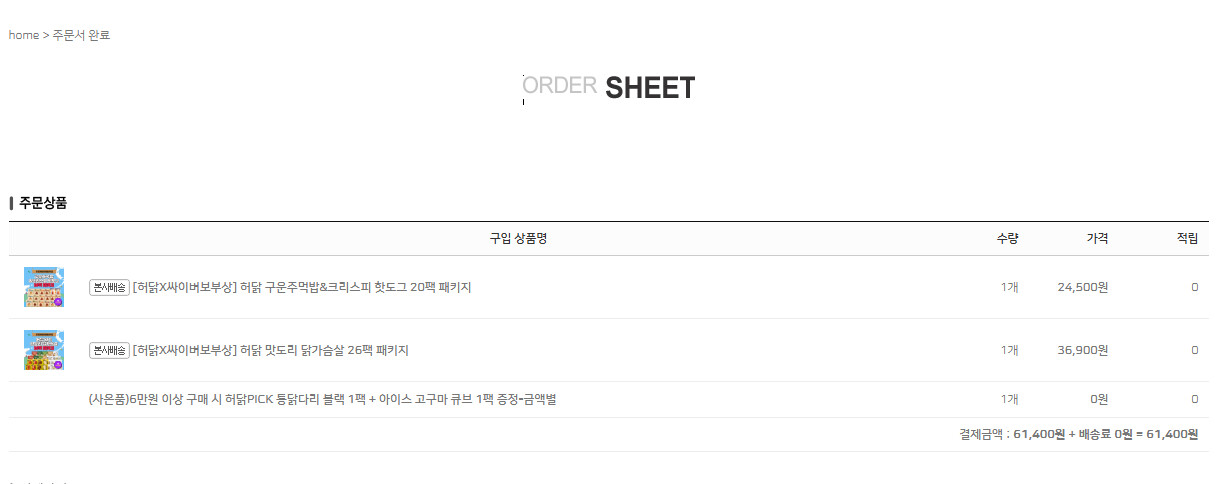Click the 본사배송 badge on the 닭가슴살 package
1221x484 pixels.
109,350
